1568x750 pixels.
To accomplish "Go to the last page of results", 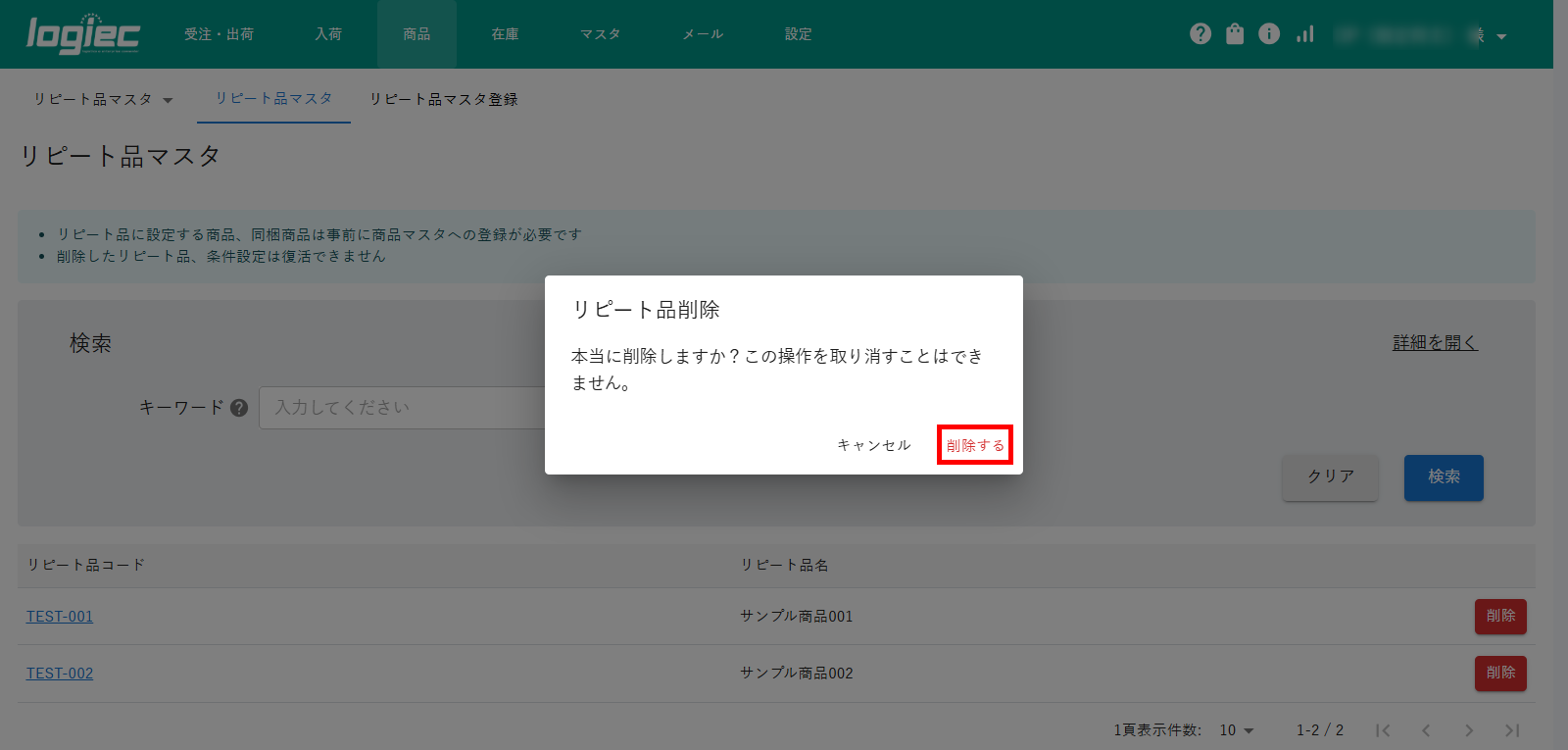I will tap(1512, 730).
